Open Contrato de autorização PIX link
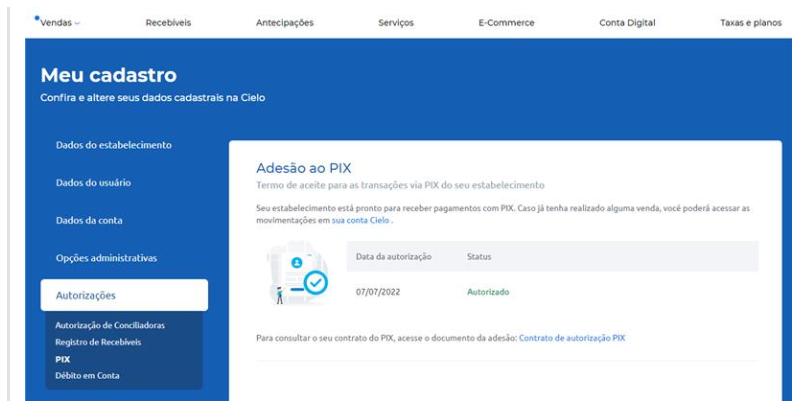The height and width of the screenshot is (415, 796). (571, 338)
